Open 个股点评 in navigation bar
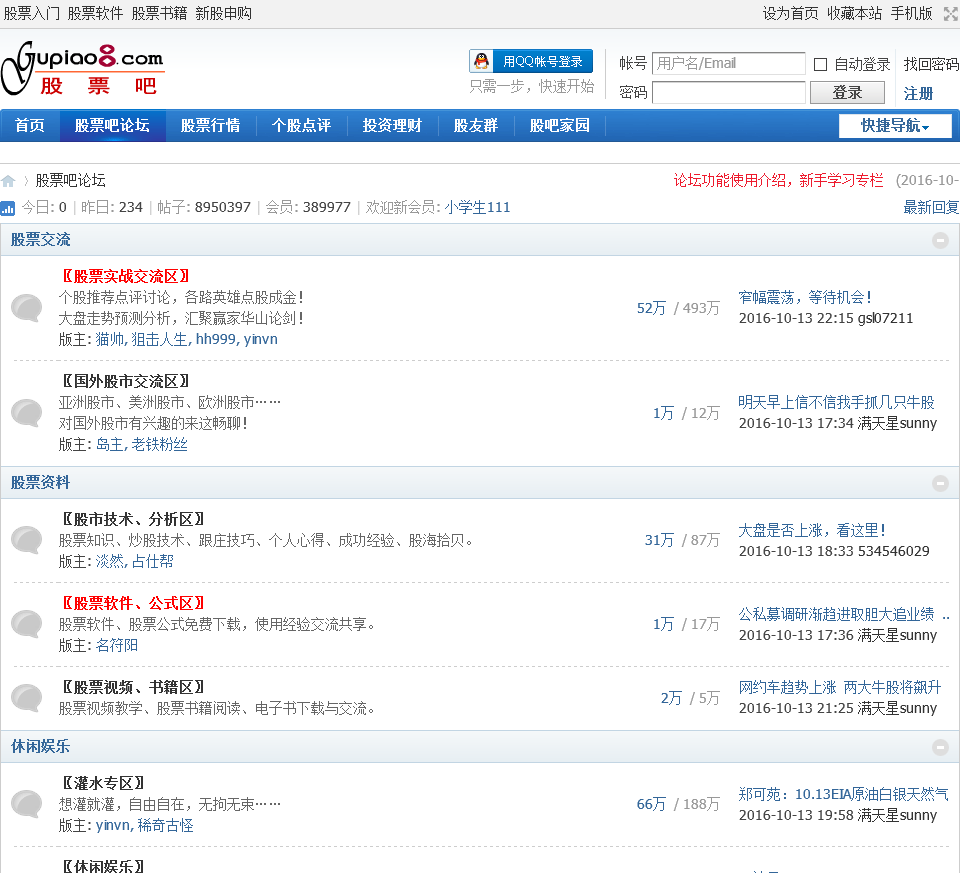 (x=301, y=126)
